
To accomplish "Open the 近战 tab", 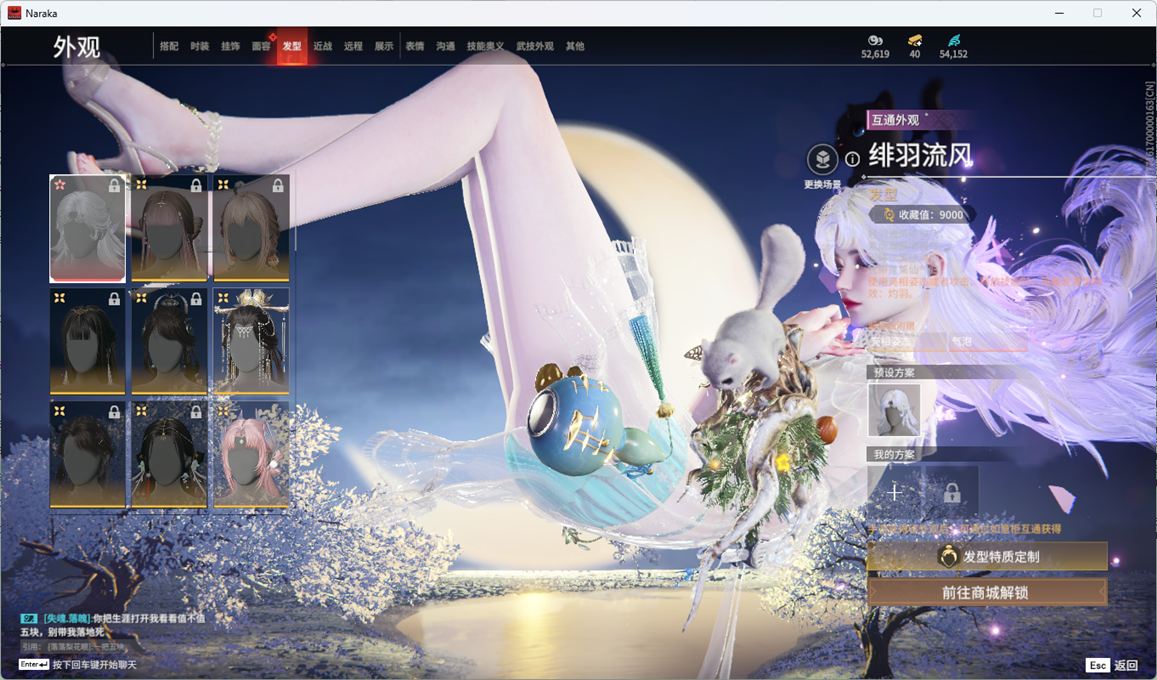I will click(322, 46).
